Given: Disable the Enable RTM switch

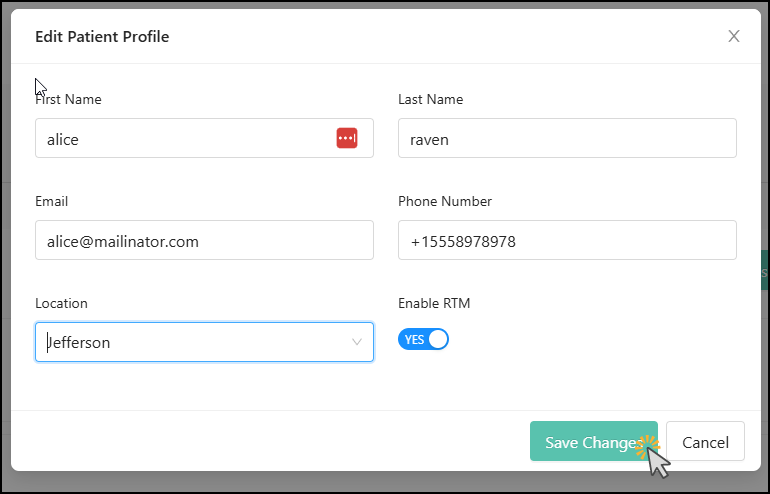Looking at the screenshot, I should (x=423, y=339).
